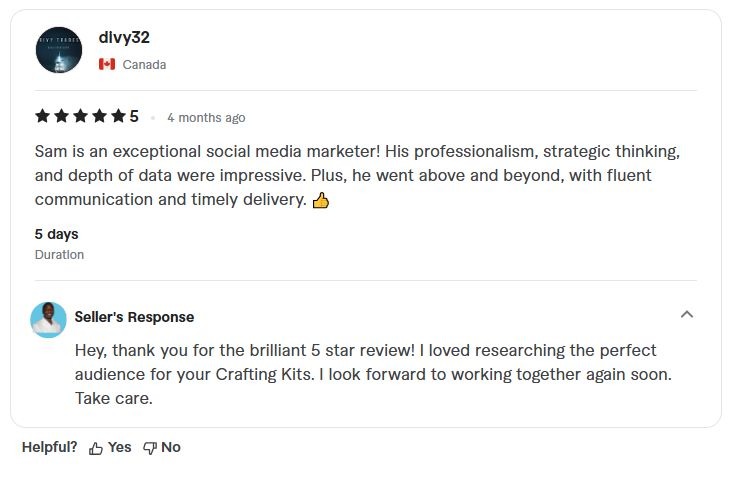Collapse the Seller's Response section chevron
Viewport: 730px width, 484px height.
point(686,315)
